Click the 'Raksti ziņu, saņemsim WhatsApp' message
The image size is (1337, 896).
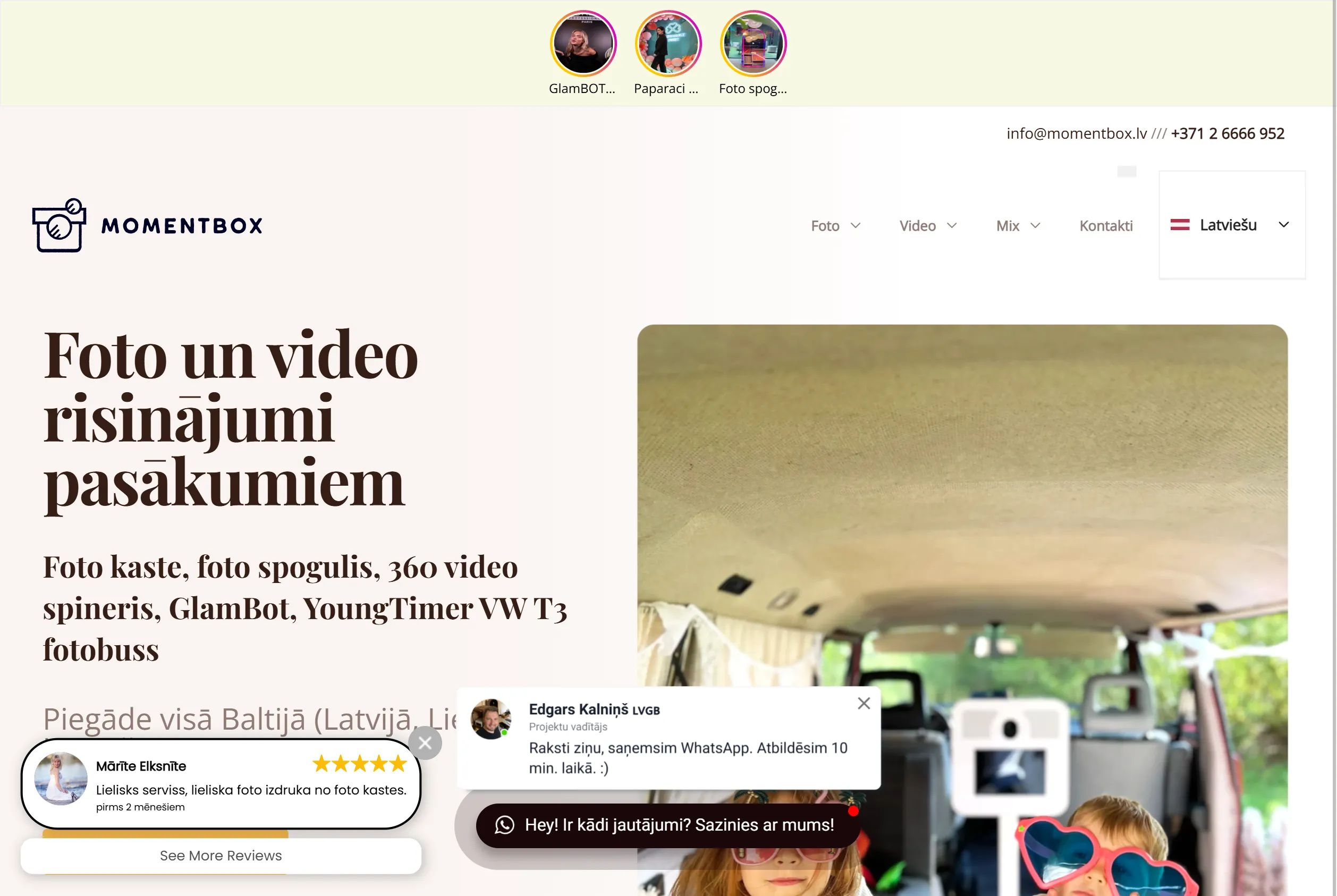(688, 758)
